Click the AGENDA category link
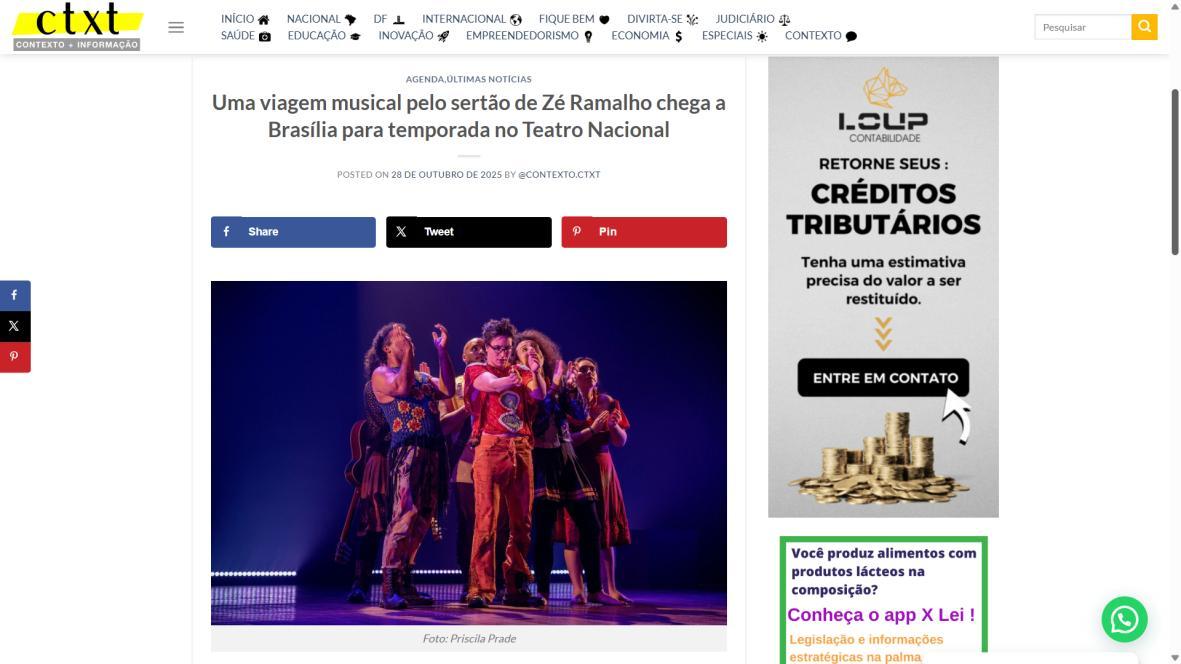Viewport: 1181px width, 664px height. [425, 79]
